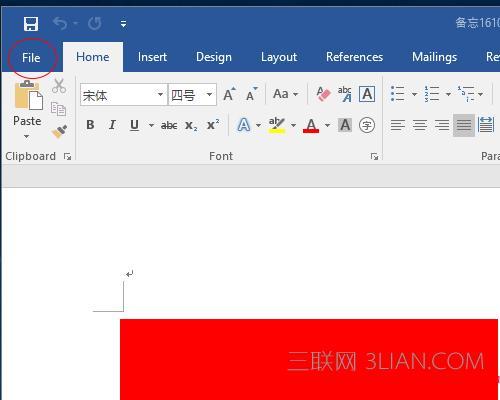Expand the Change Case Aa dropdown
Image resolution: width=500 pixels, height=400 pixels.
pyautogui.click(x=285, y=94)
